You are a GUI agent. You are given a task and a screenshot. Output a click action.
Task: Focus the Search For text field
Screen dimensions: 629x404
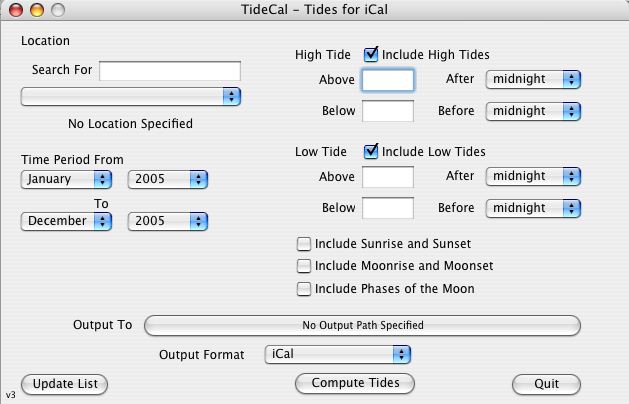170,71
